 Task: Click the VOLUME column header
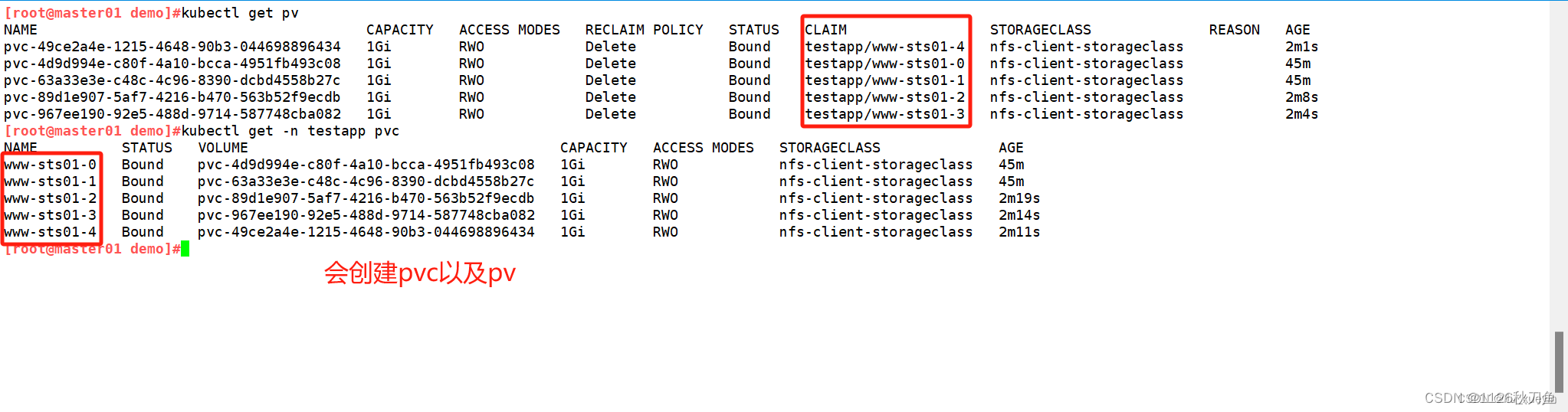point(223,148)
